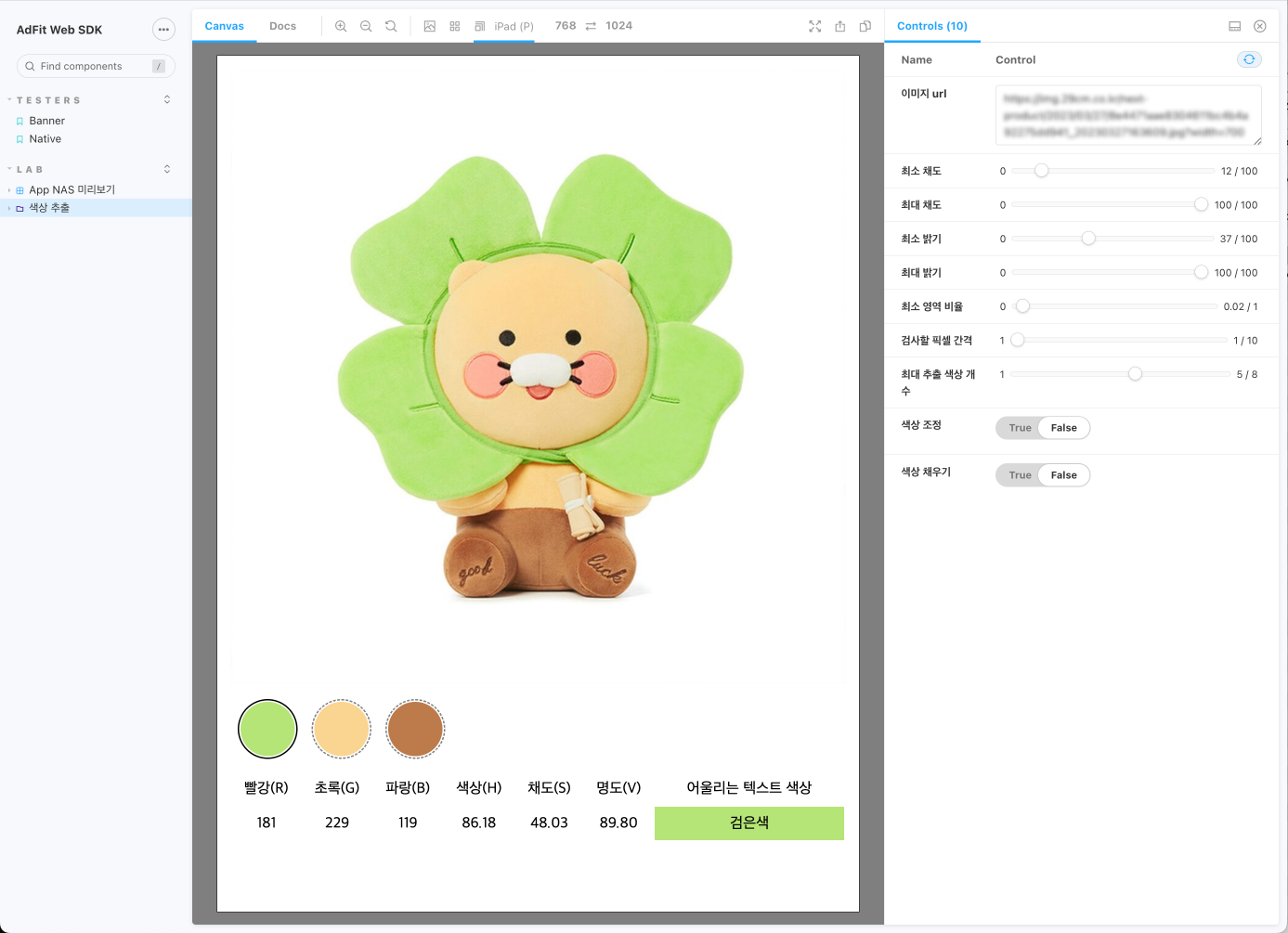Screen dimensions: 1288x933
Task: Click the 5 / 8 slider value
Action: pyautogui.click(x=1247, y=374)
